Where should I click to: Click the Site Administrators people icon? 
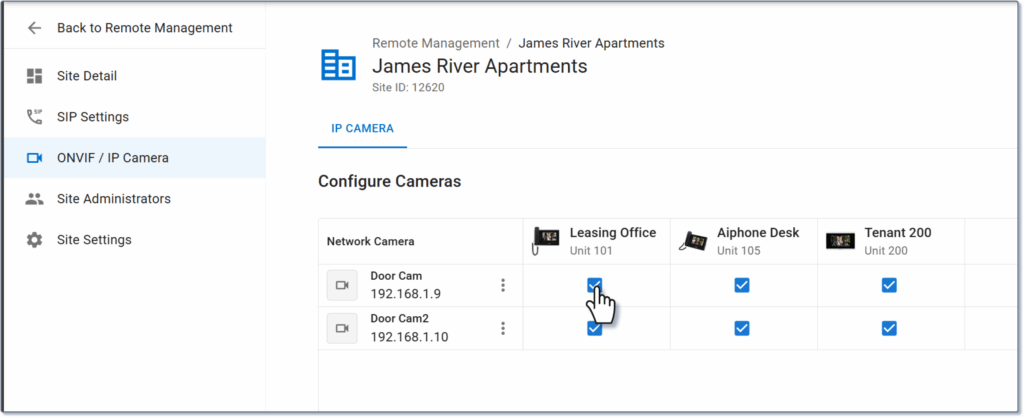(x=35, y=199)
